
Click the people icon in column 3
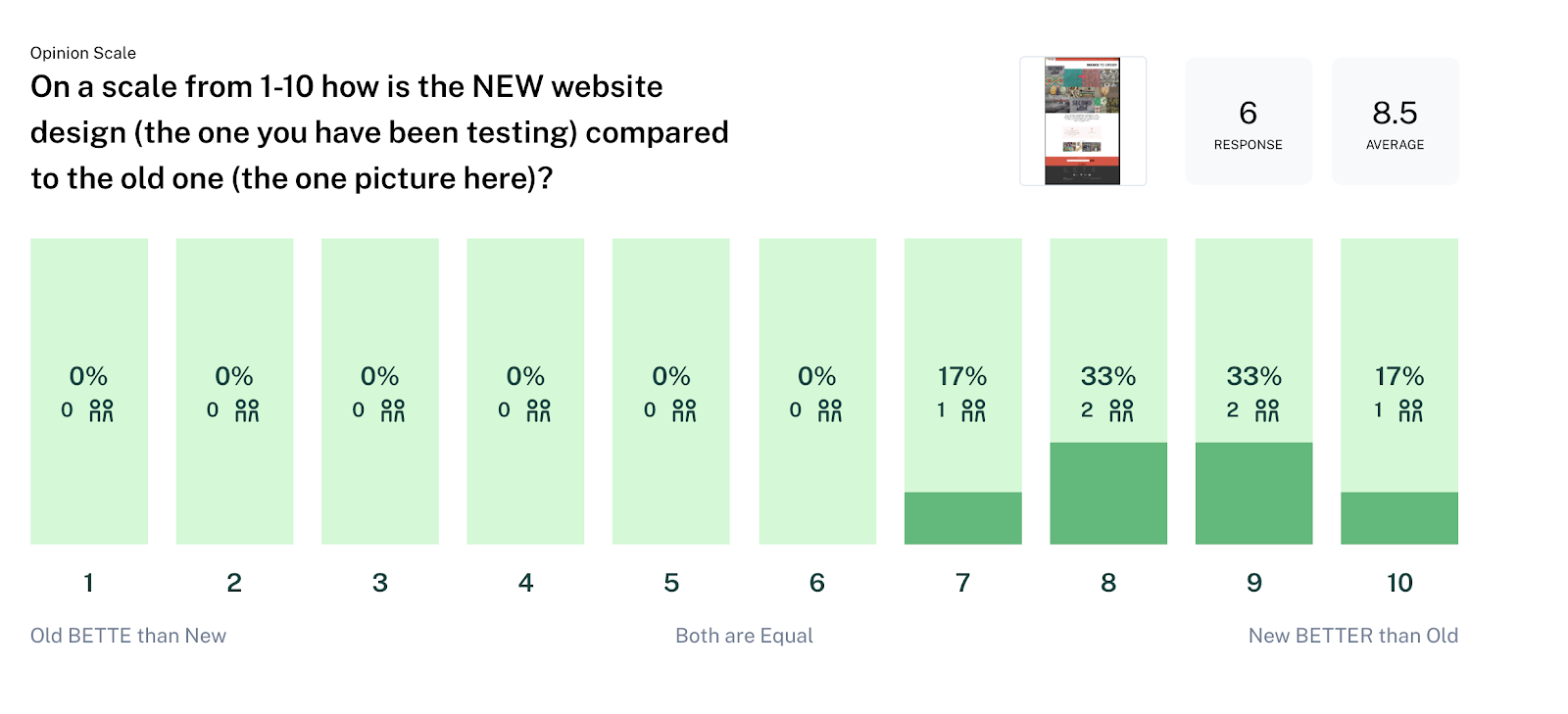click(x=393, y=410)
